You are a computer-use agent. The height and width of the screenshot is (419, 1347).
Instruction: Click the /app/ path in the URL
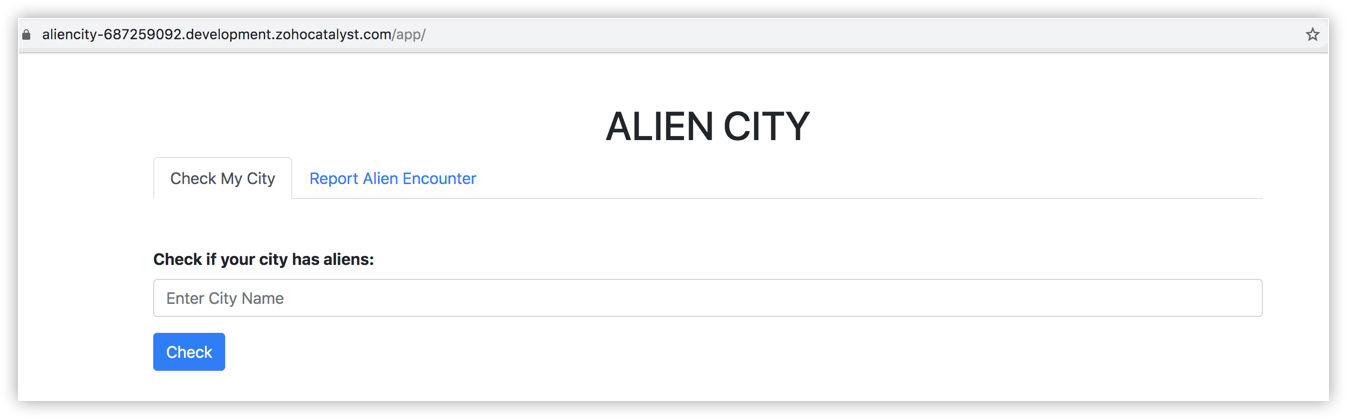(410, 35)
